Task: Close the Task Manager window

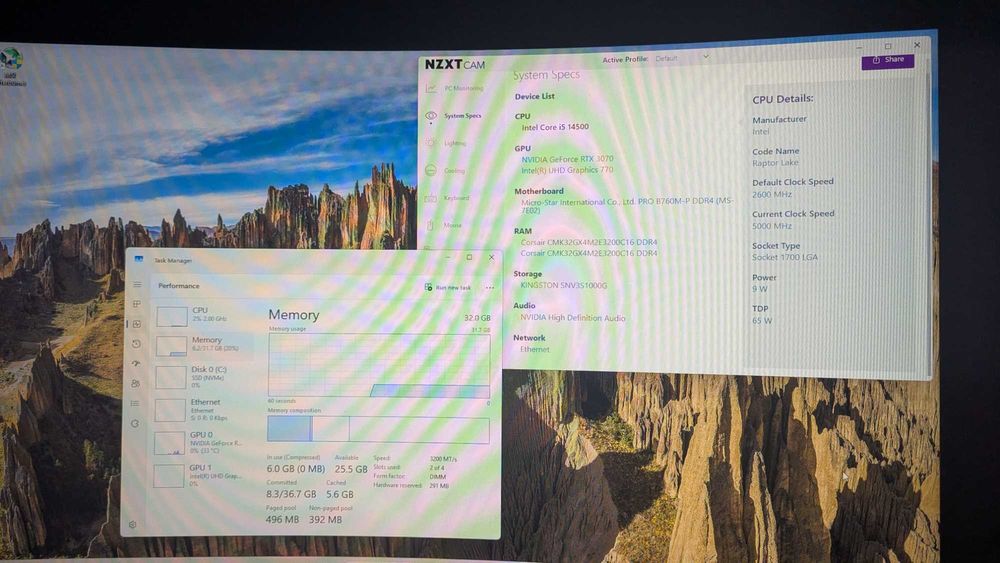Action: coord(492,258)
